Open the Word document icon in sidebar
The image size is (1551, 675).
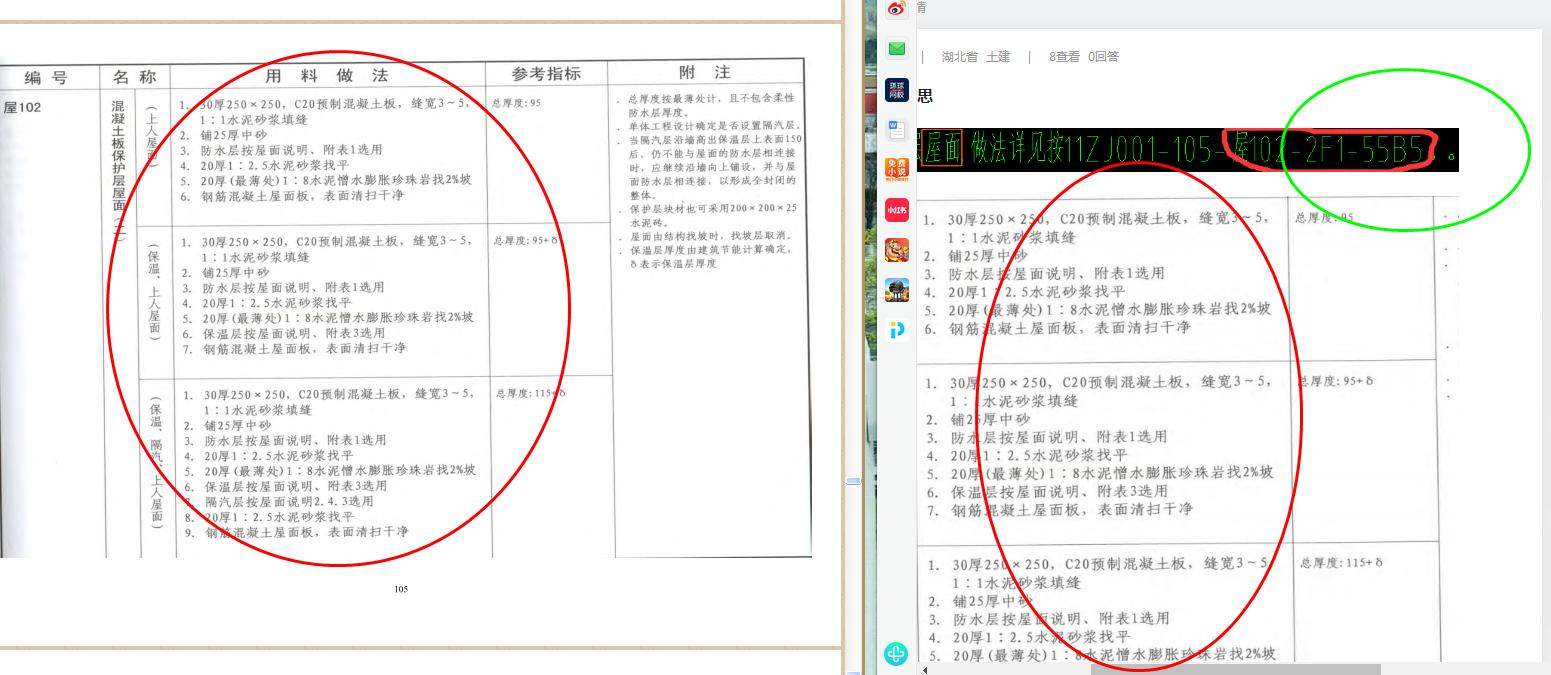pos(897,129)
